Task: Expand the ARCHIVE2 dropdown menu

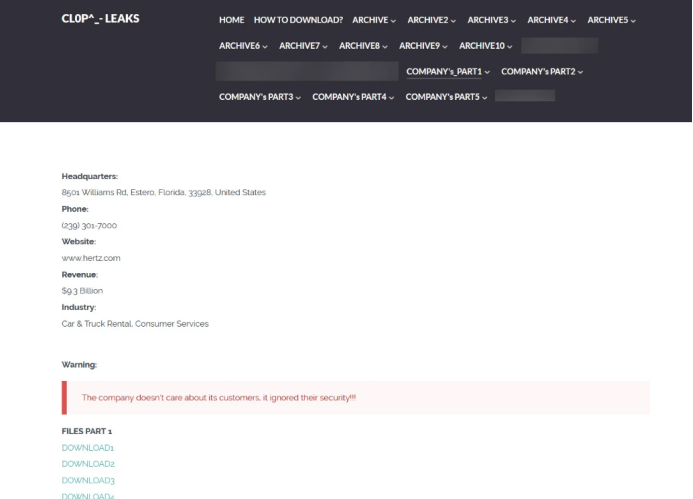Action: 432,20
